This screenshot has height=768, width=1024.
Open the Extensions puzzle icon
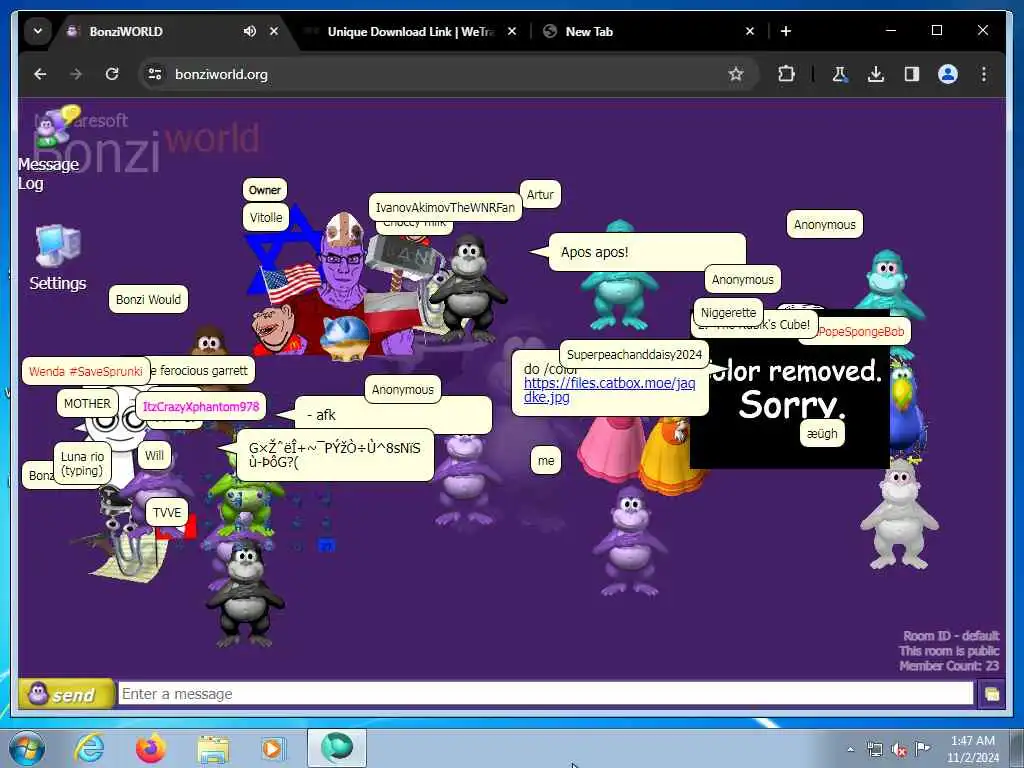point(786,74)
